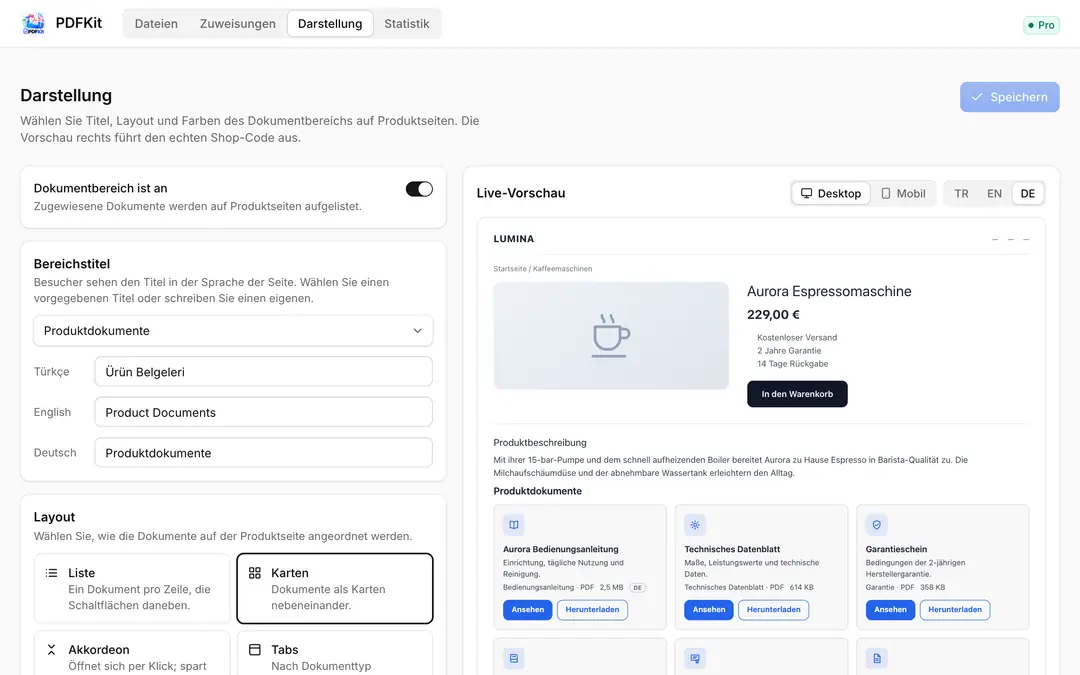Click the book icon on Aurora Bedienungsanleitung card
Screen dimensions: 1080x675
(514, 525)
